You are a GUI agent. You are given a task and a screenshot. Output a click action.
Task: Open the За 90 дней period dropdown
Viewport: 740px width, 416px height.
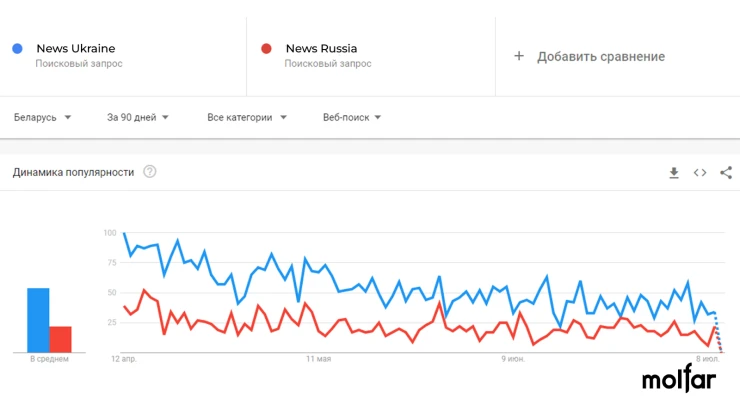pyautogui.click(x=137, y=118)
